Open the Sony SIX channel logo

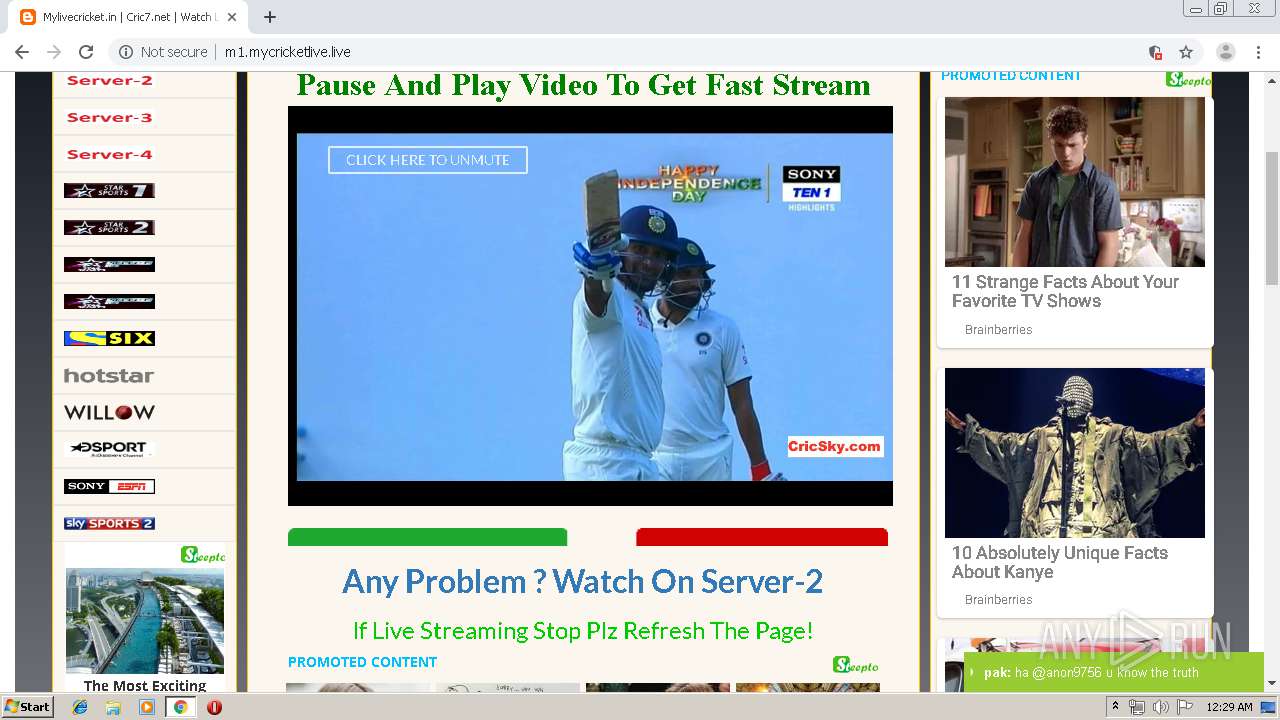[110, 338]
